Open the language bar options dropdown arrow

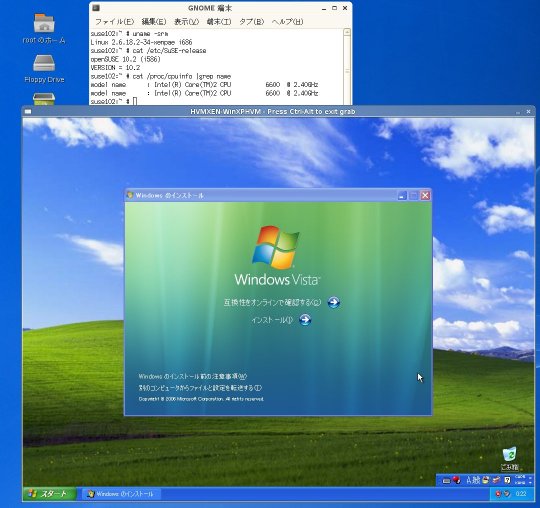tap(530, 483)
